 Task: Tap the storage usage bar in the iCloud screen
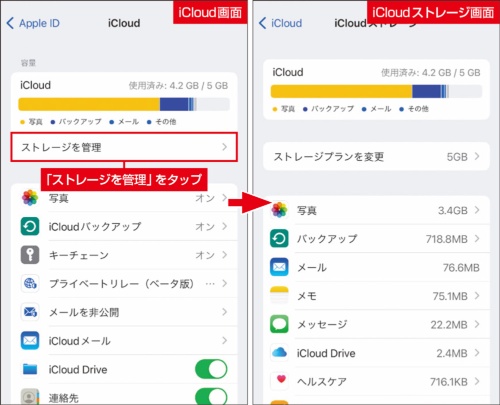tap(124, 104)
